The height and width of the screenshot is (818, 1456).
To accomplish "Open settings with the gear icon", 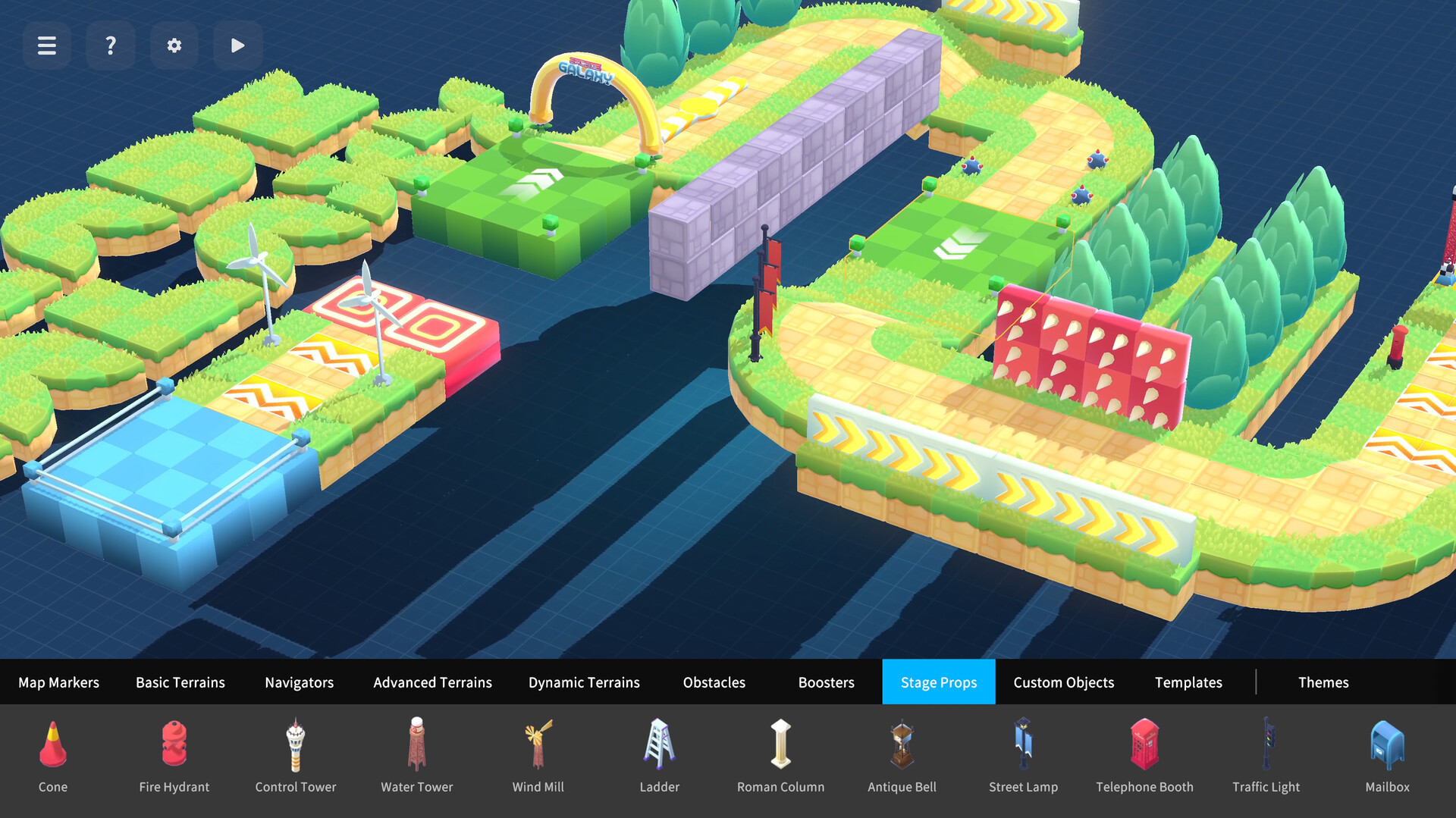I will tap(174, 45).
